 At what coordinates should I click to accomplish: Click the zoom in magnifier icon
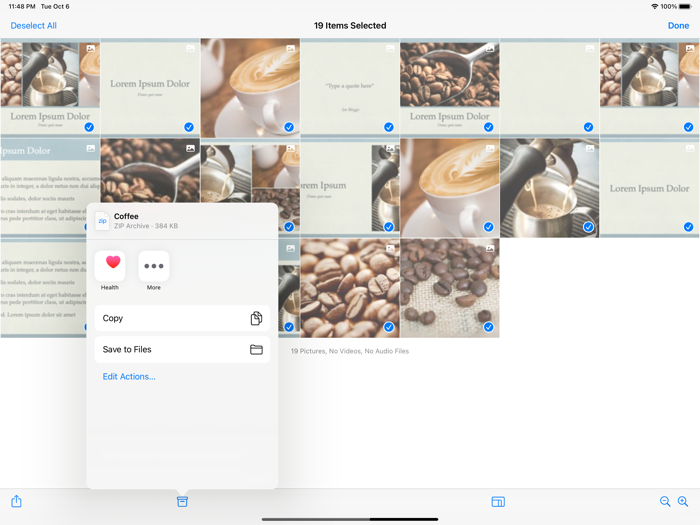tap(683, 501)
